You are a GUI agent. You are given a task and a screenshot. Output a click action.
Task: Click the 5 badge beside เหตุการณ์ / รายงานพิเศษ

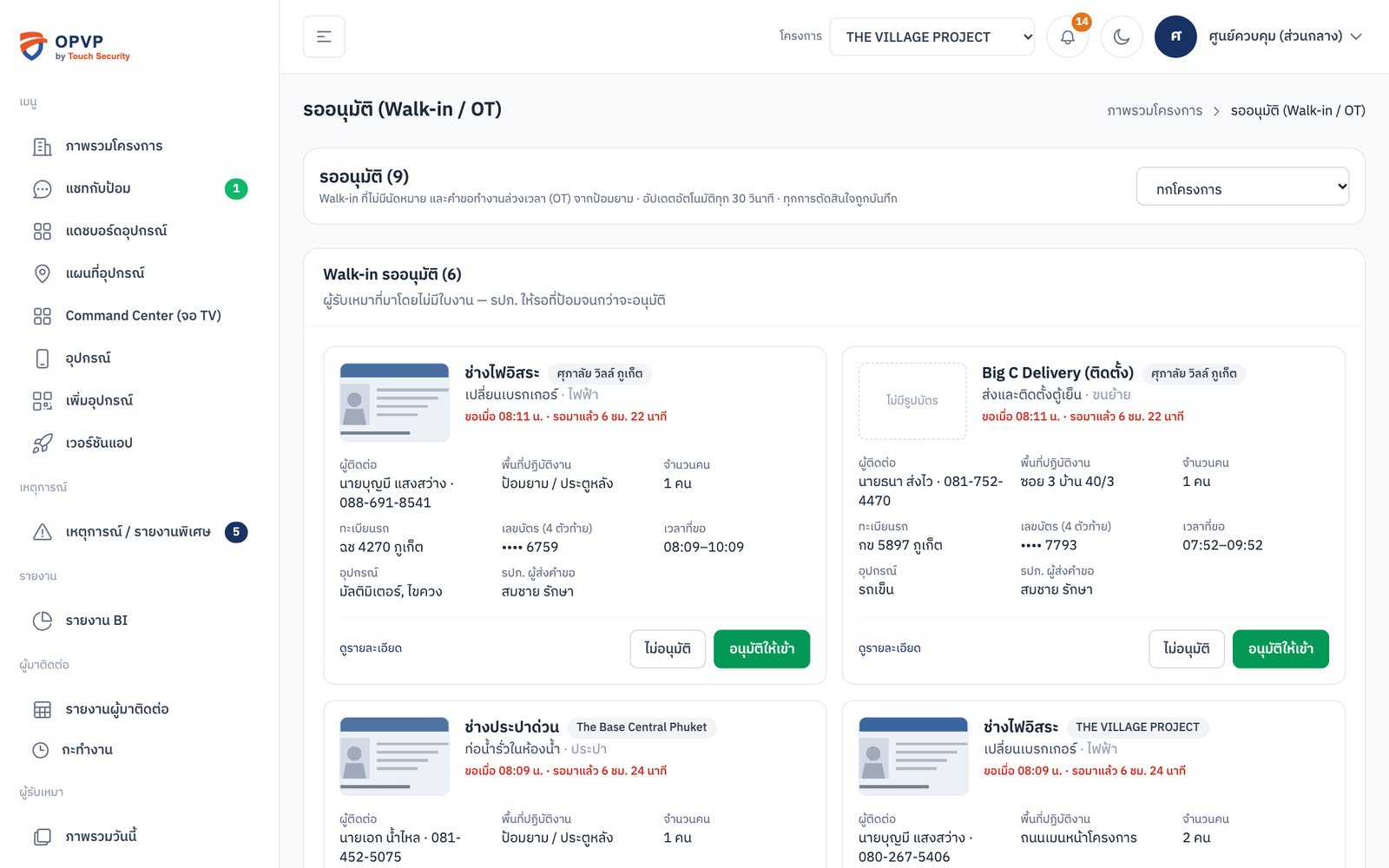[236, 532]
